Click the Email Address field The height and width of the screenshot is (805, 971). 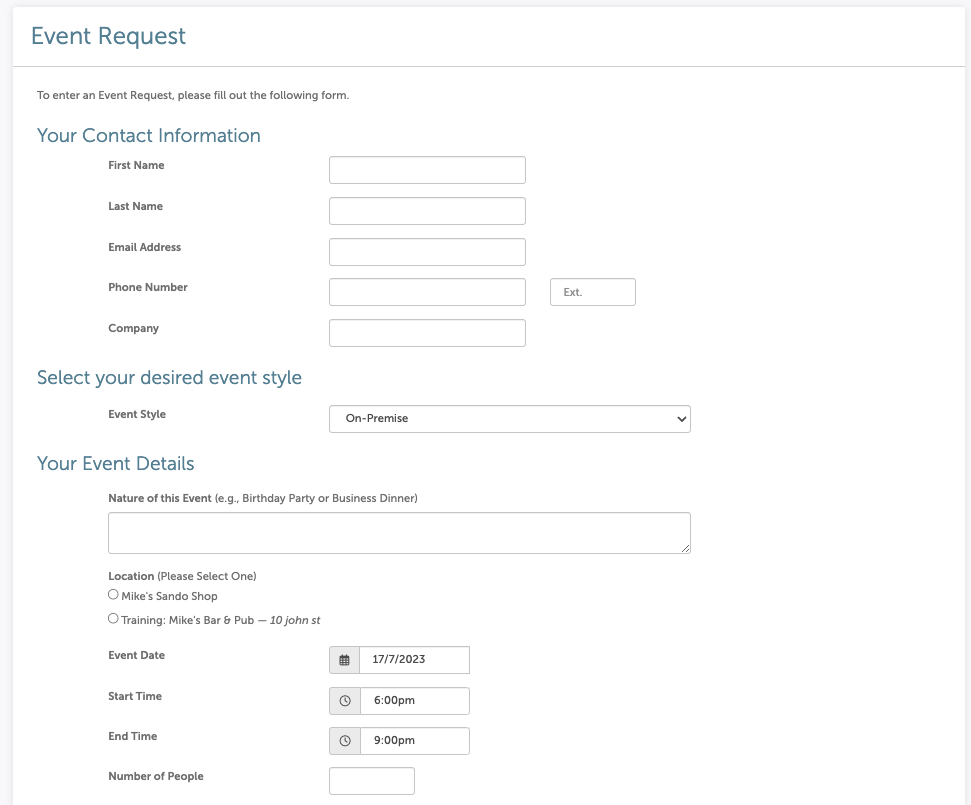[427, 251]
